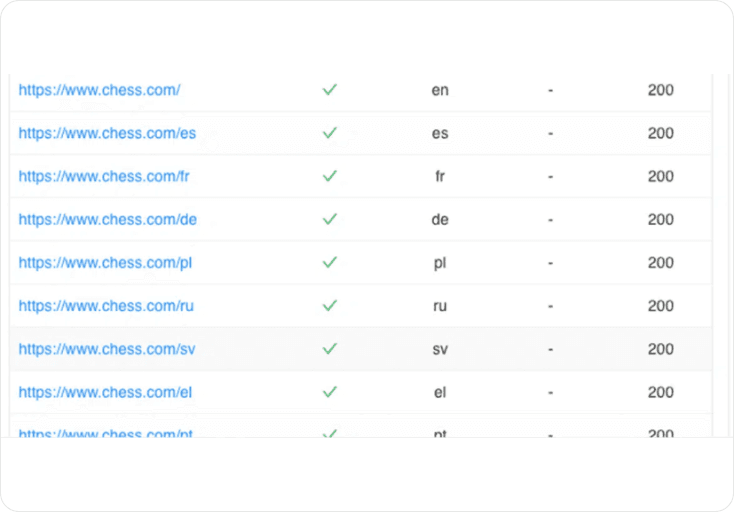Click the green checkmark in the /es row
734x512 pixels.
[x=330, y=132]
